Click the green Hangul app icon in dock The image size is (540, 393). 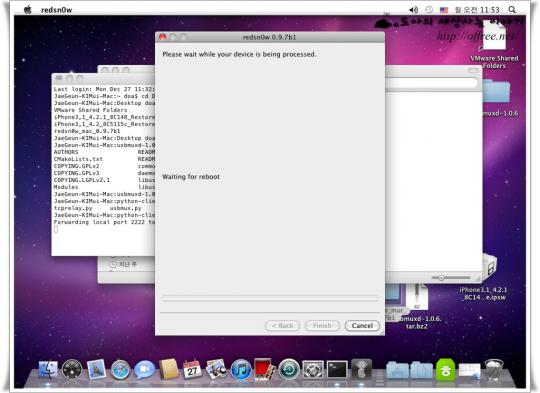coord(446,370)
